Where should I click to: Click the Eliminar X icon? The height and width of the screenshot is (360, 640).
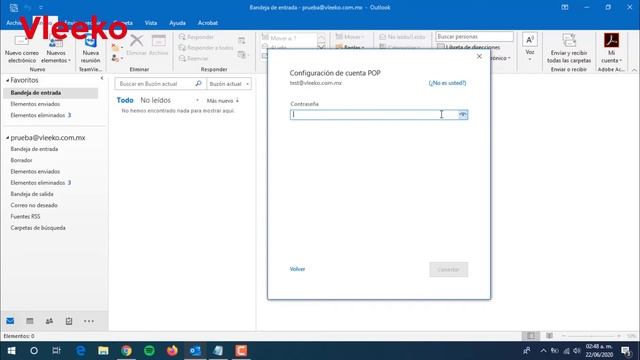(136, 41)
